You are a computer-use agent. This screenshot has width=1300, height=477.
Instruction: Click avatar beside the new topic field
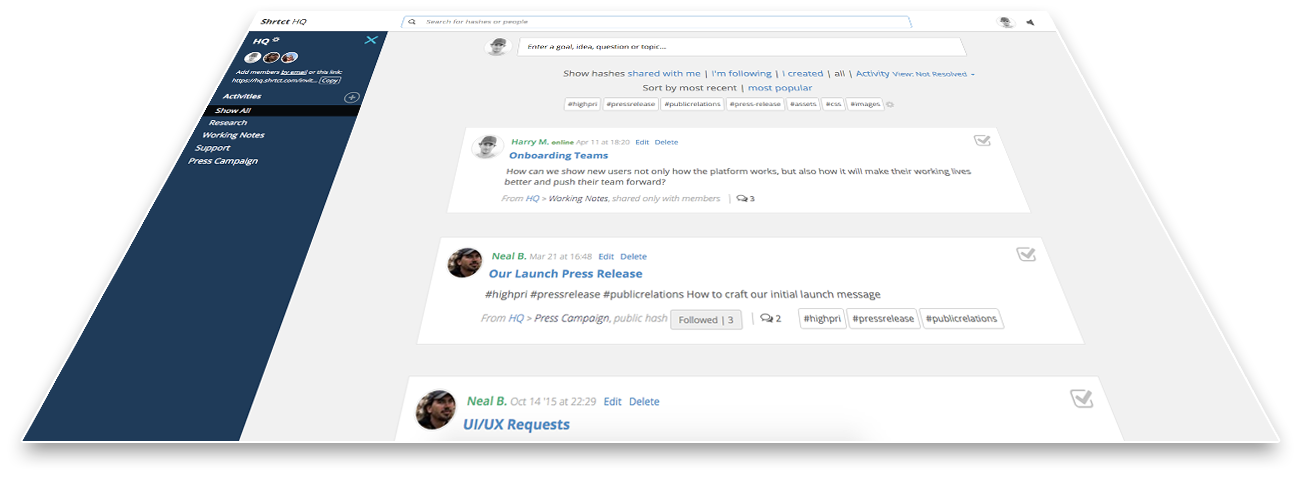[x=497, y=47]
